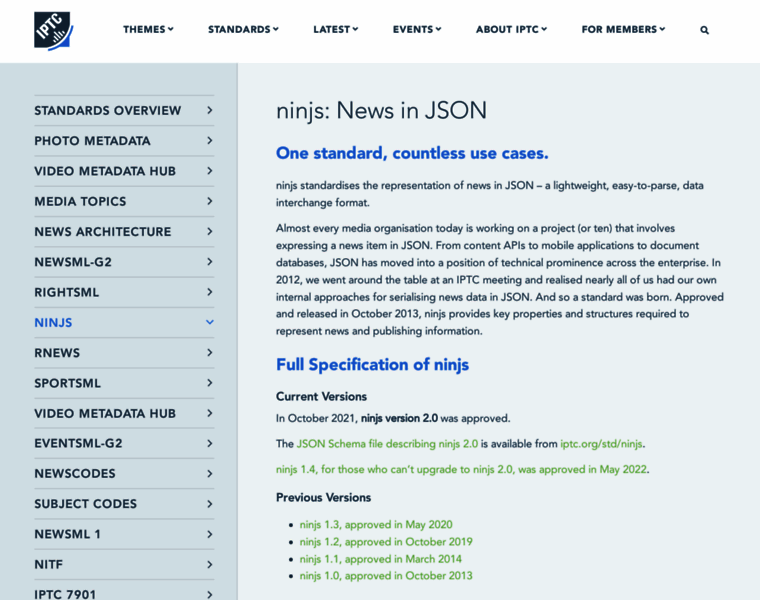Open NewsCodes sidebar link
Screen dimensions: 760x600
[x=75, y=474]
